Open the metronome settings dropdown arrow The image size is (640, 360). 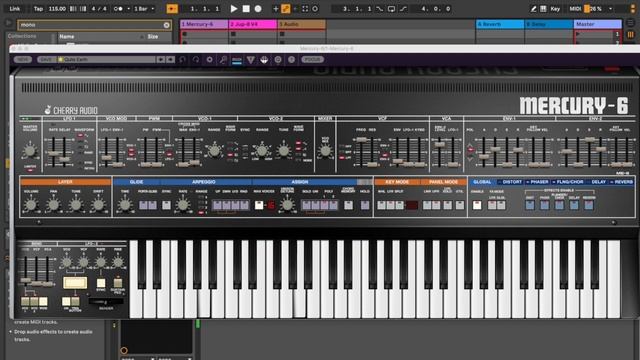[x=128, y=9]
